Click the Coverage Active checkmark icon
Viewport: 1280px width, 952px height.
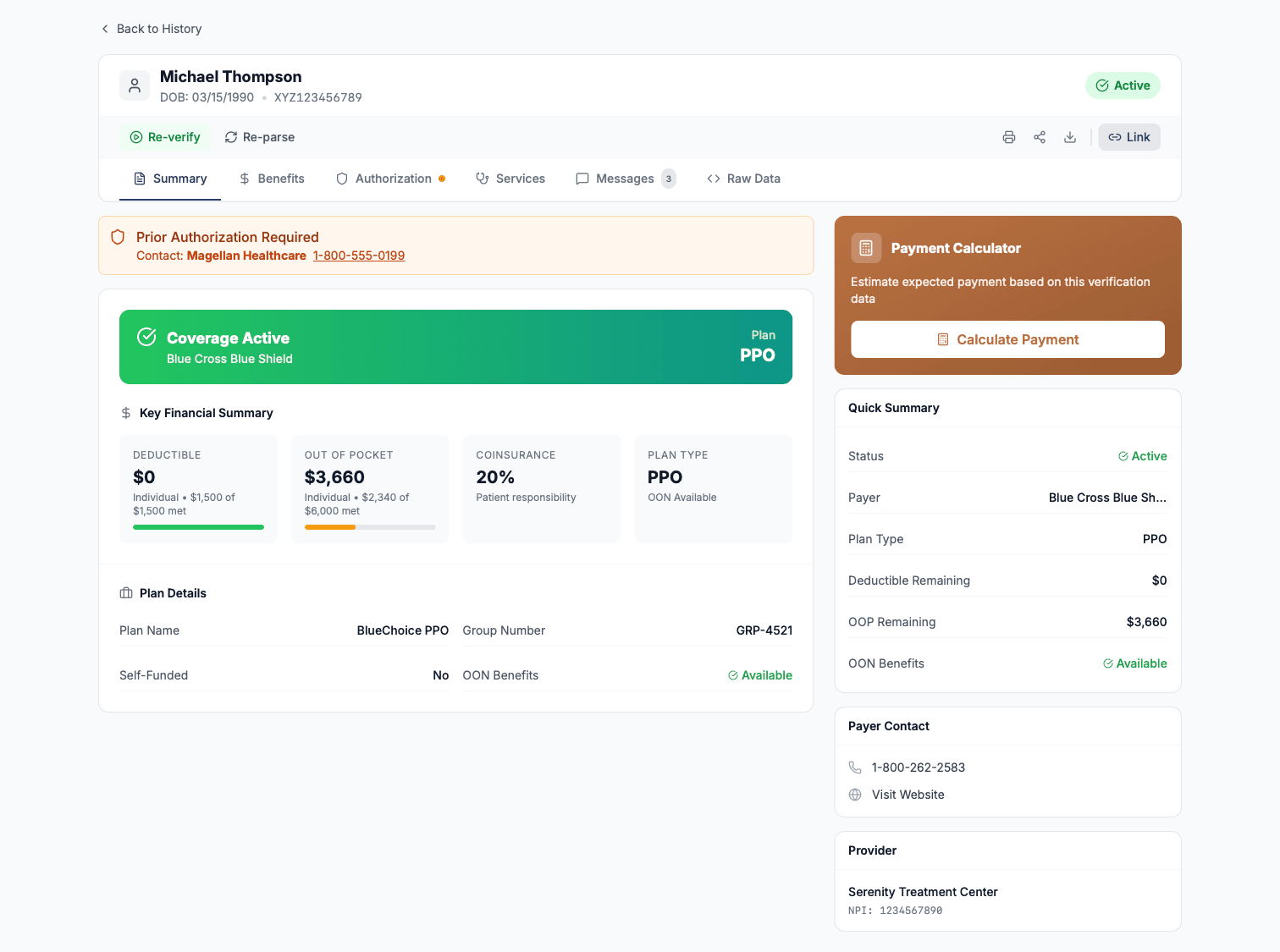(146, 337)
